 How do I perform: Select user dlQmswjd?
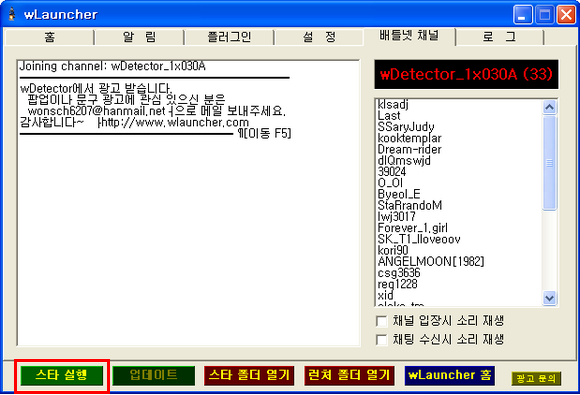pyautogui.click(x=404, y=161)
